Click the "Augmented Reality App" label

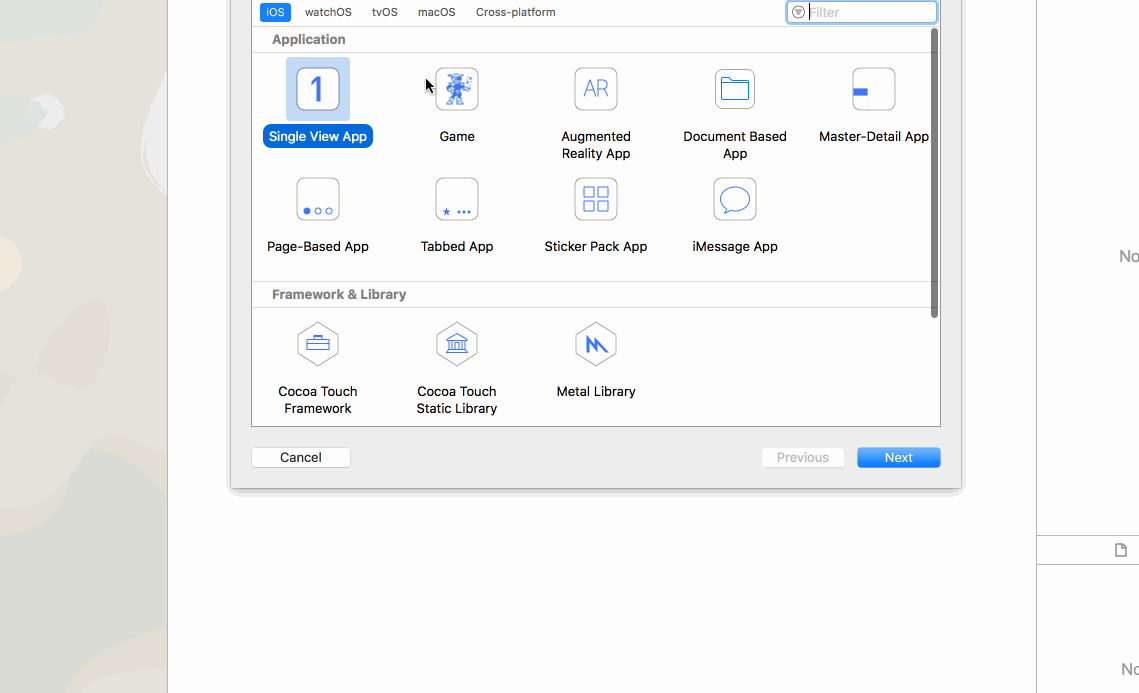coord(596,145)
